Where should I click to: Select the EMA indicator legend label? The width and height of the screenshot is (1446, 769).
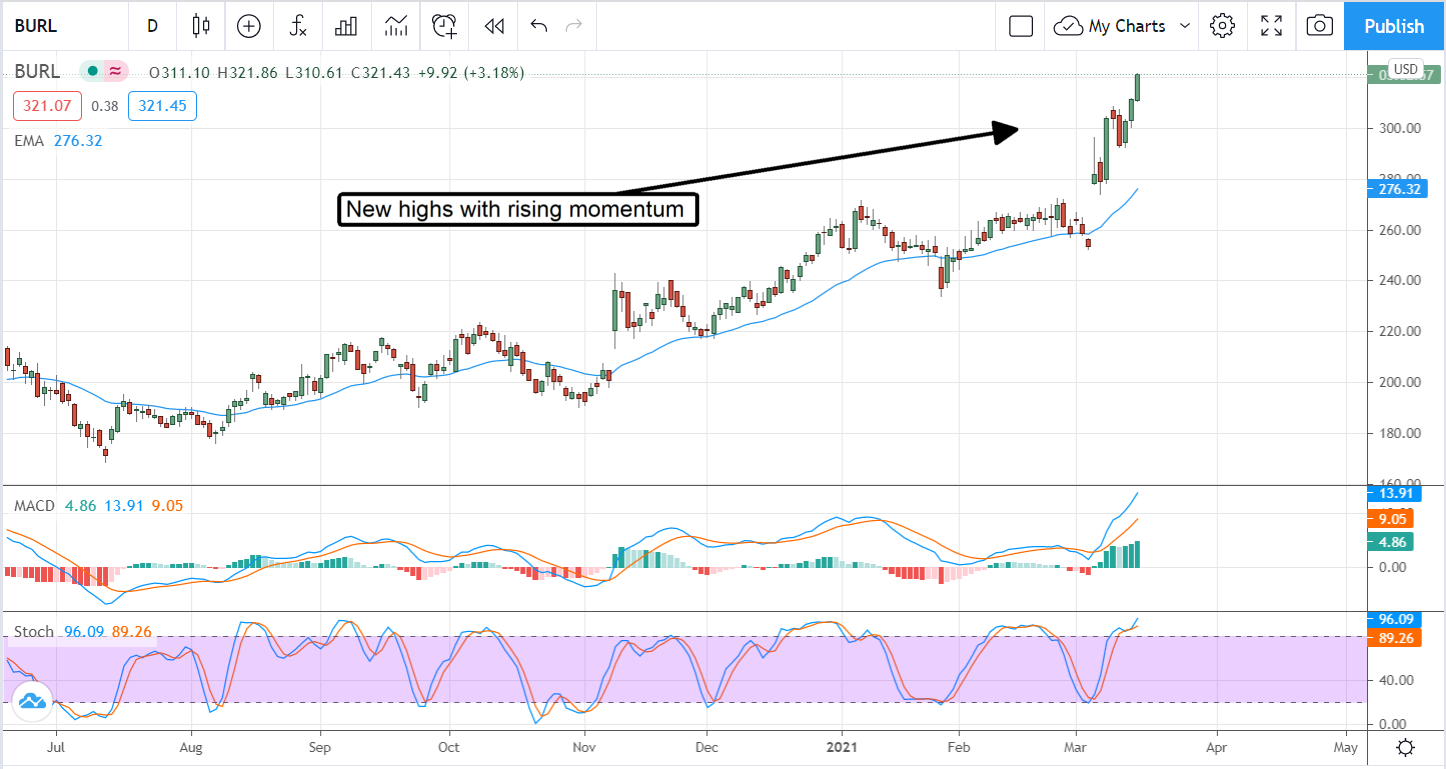click(x=29, y=141)
